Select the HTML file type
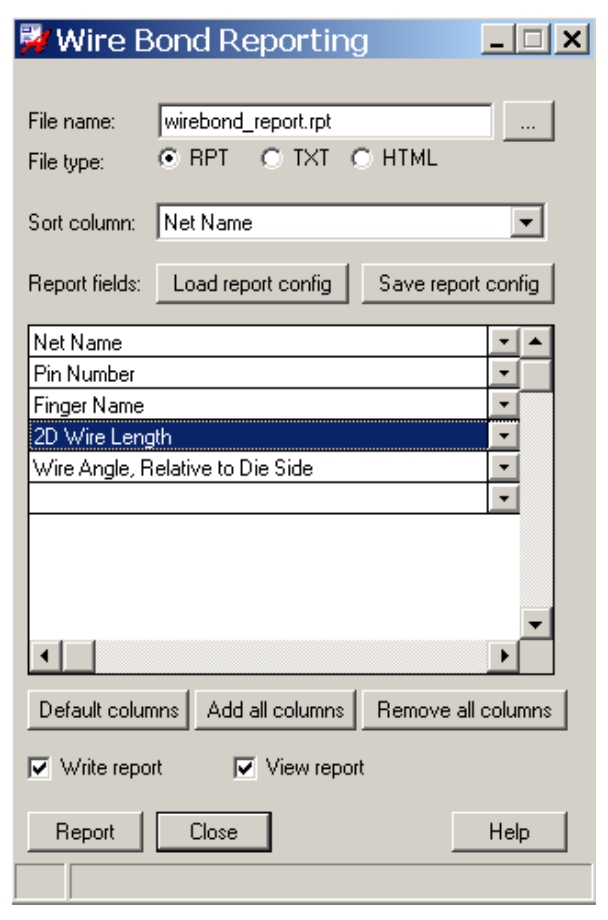The image size is (608, 920). [360, 159]
